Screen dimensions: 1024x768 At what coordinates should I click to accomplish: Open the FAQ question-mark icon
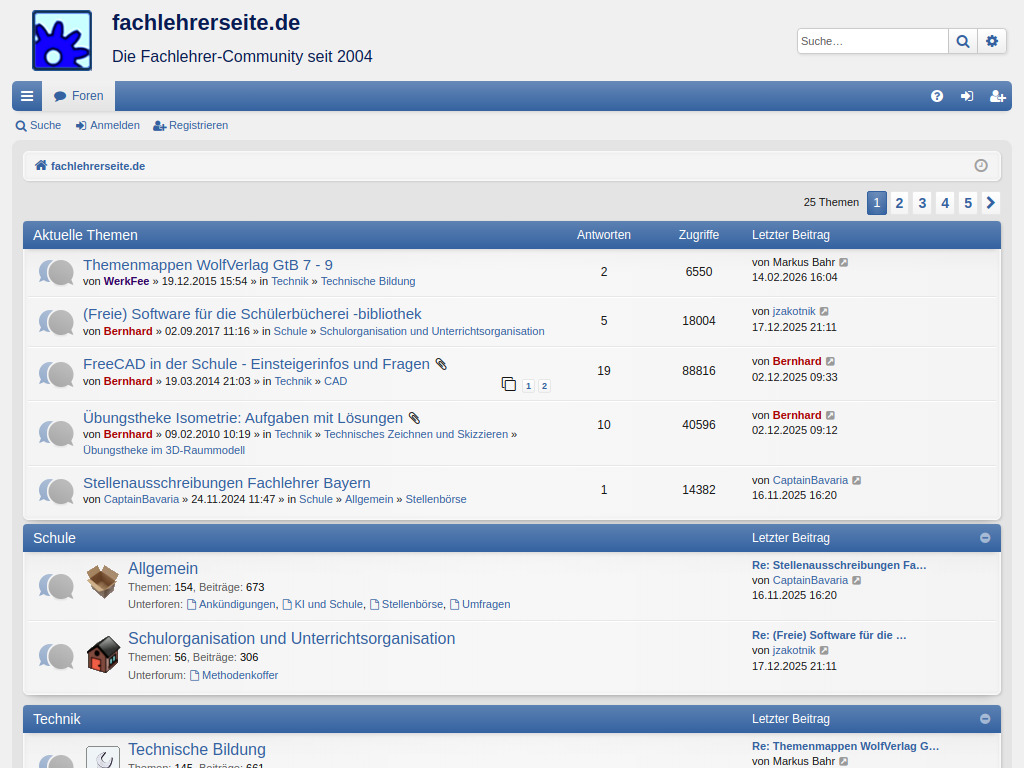[x=937, y=96]
